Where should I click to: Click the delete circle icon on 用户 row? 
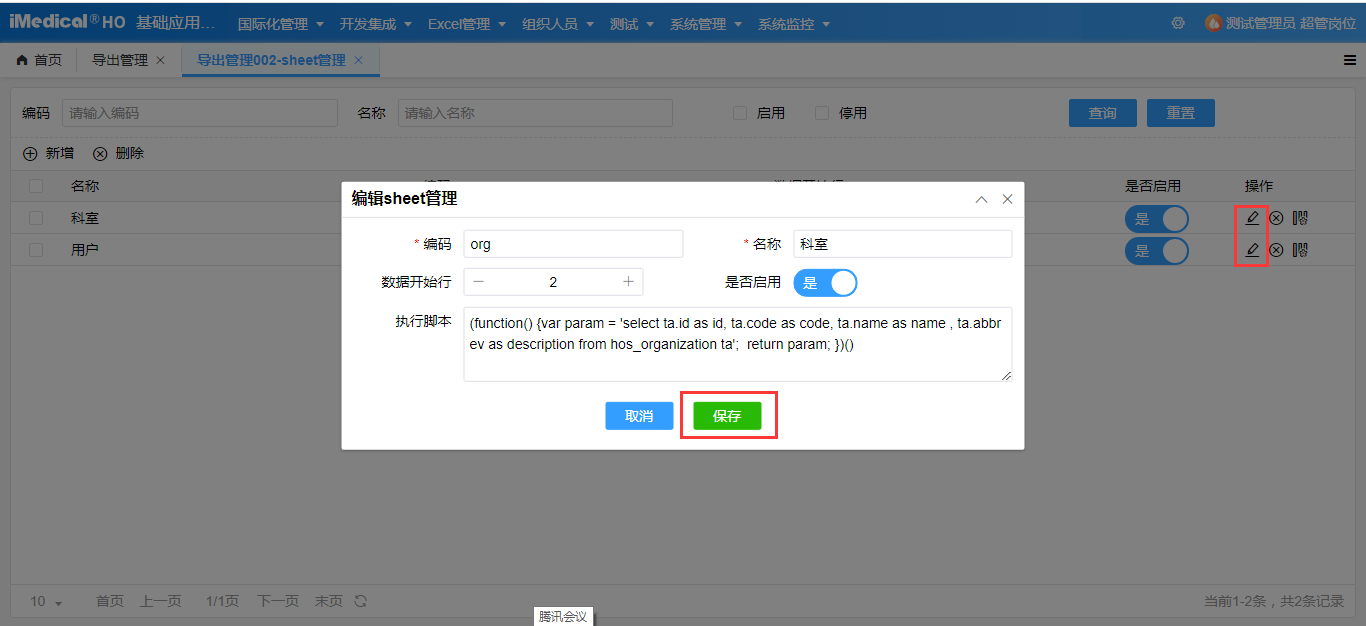pos(1276,250)
